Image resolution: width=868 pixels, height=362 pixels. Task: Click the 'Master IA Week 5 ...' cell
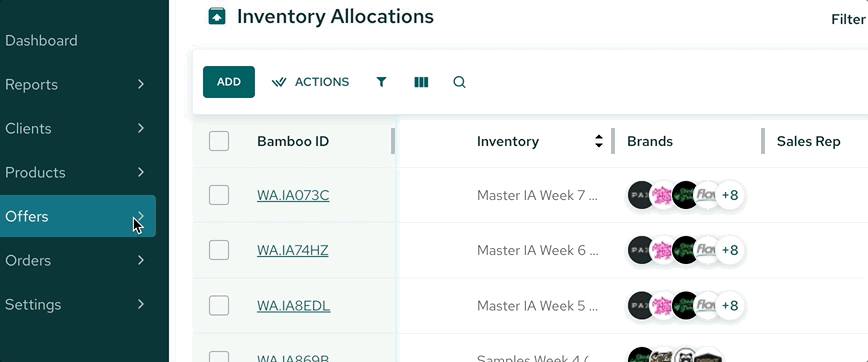point(538,306)
